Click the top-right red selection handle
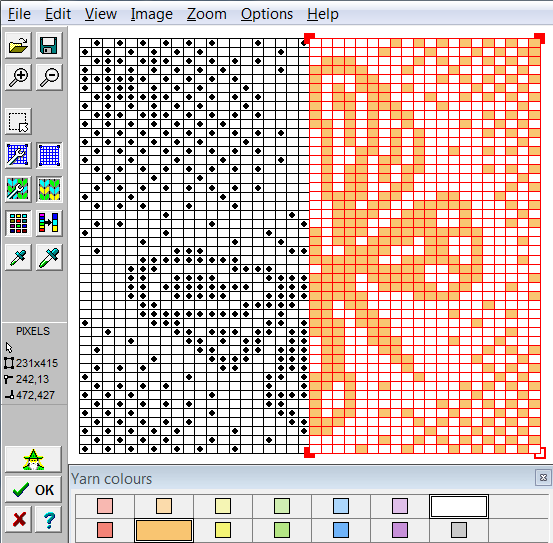This screenshot has width=553, height=543. (540, 38)
